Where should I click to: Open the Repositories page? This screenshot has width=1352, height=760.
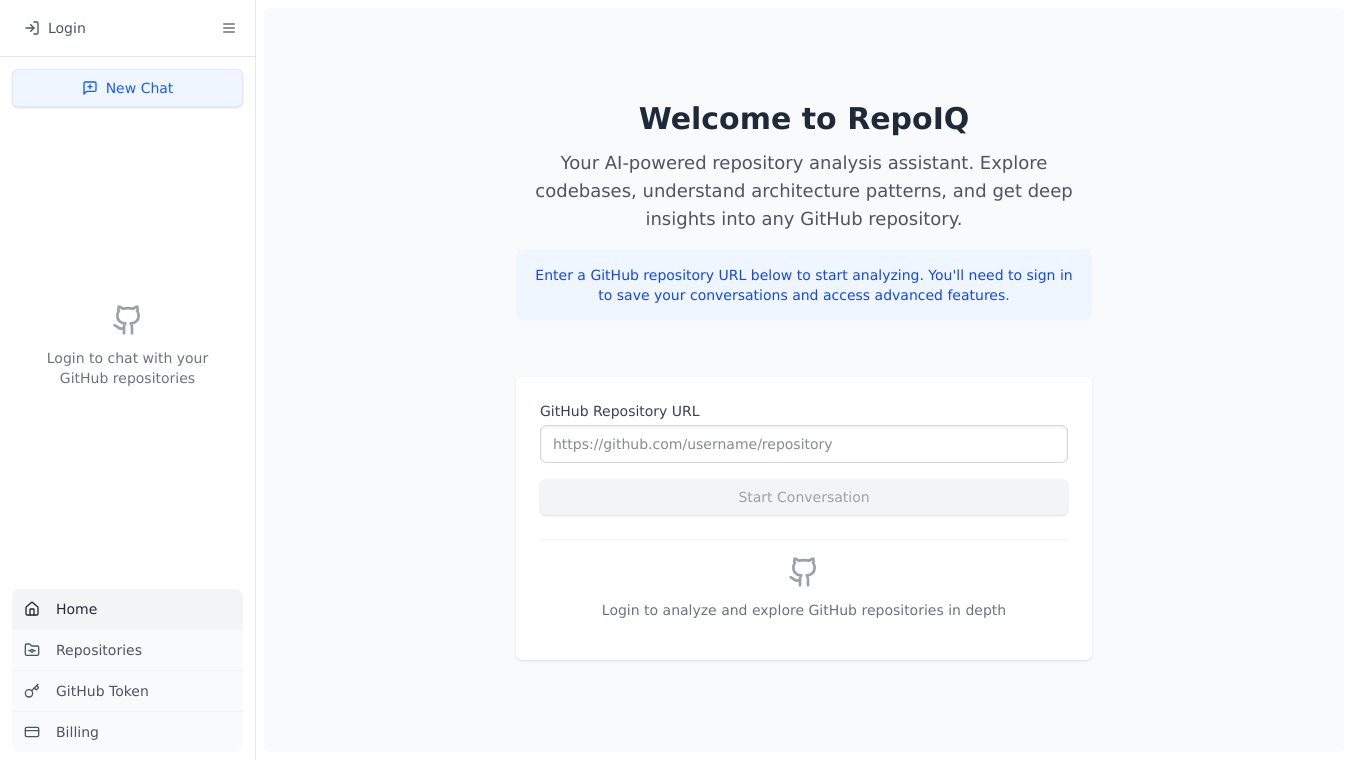(x=99, y=650)
